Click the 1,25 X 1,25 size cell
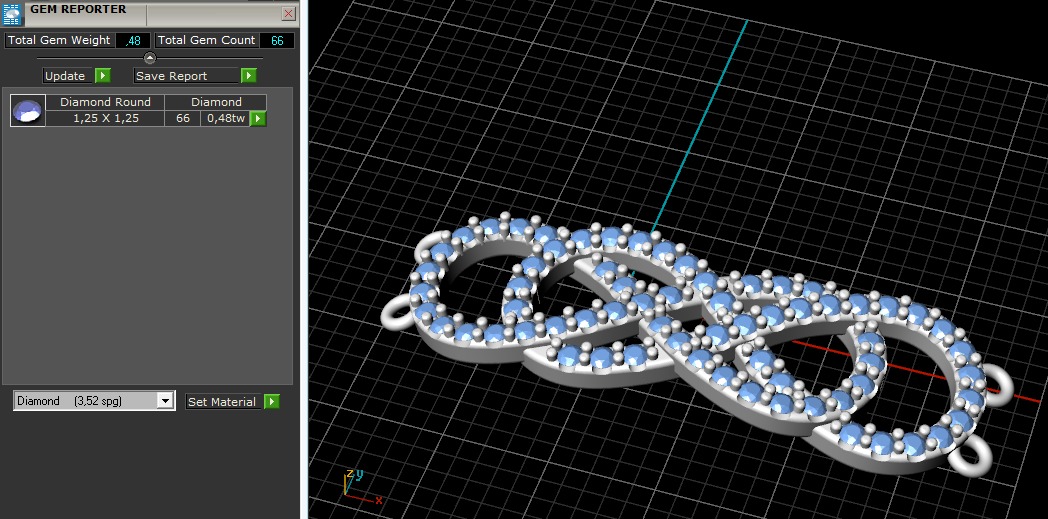Image resolution: width=1048 pixels, height=519 pixels. (105, 118)
